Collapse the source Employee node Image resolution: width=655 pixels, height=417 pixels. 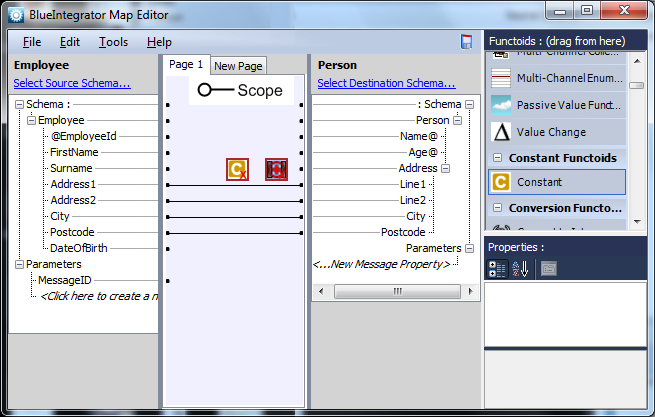(31, 120)
